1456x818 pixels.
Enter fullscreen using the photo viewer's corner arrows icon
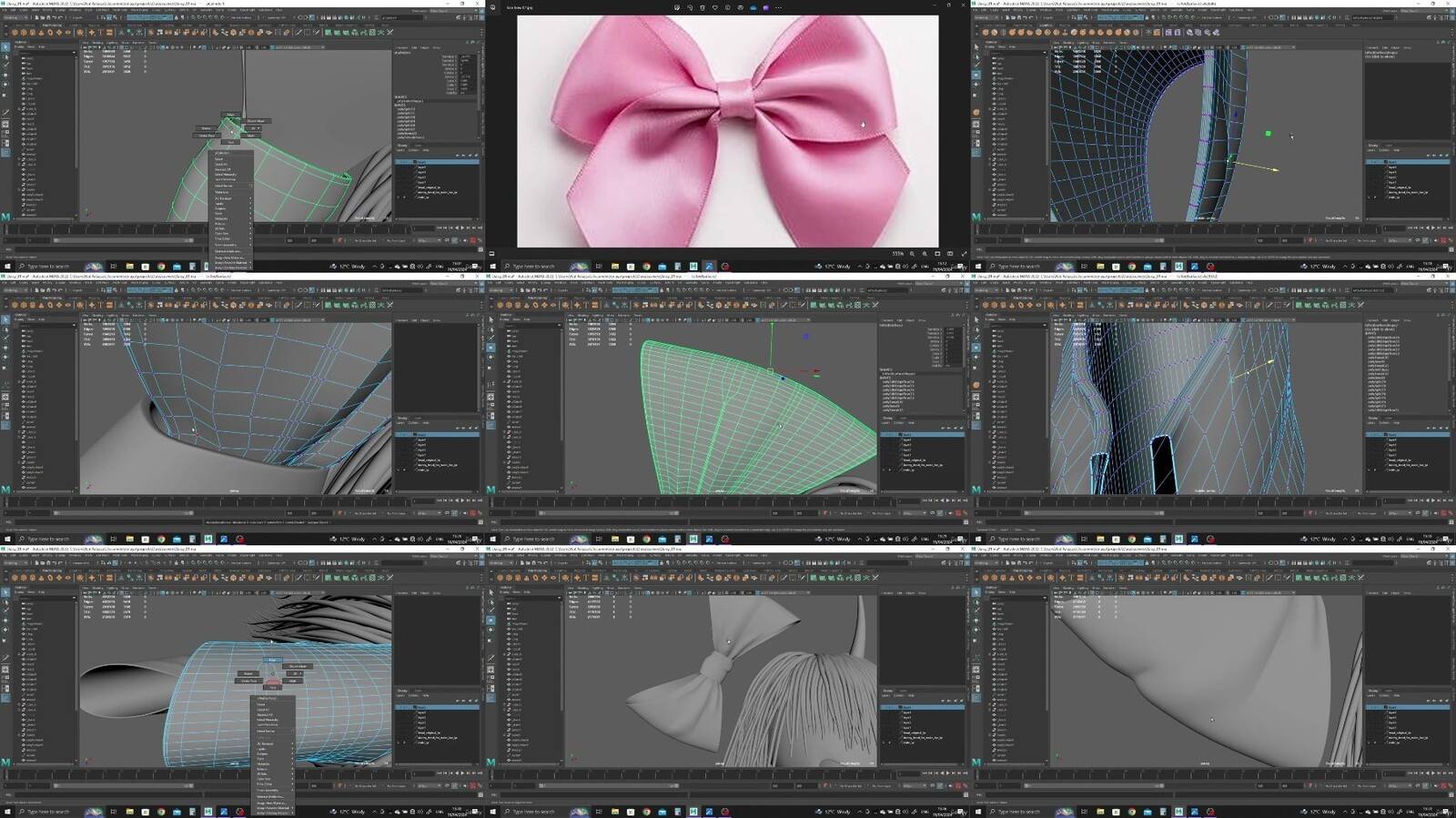coord(964,254)
